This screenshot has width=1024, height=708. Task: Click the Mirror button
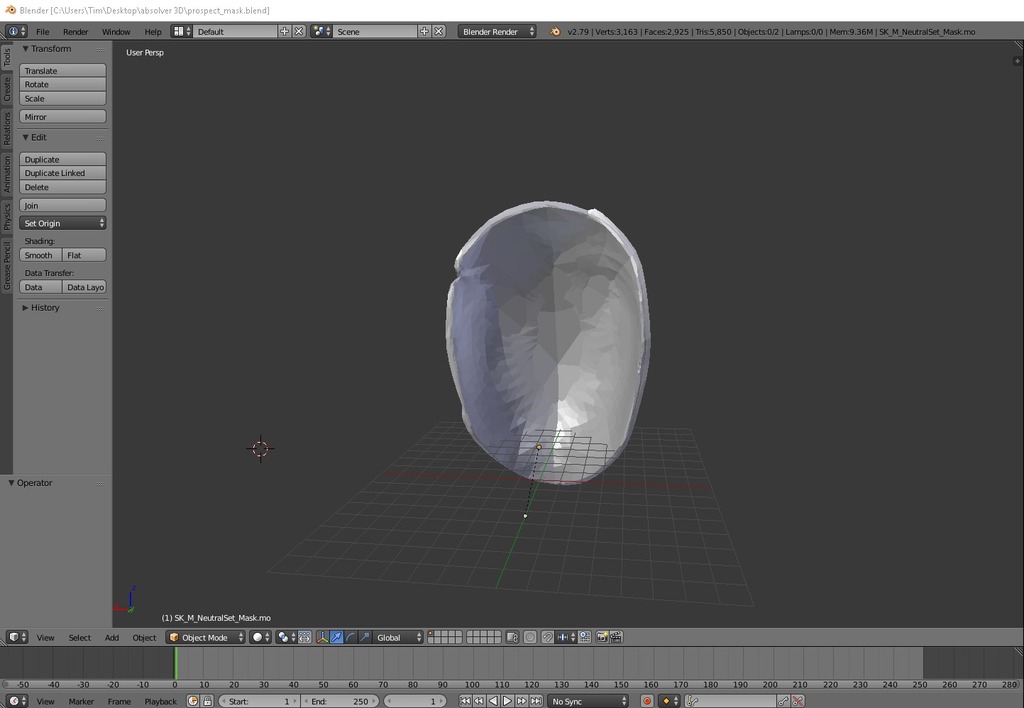coord(63,117)
